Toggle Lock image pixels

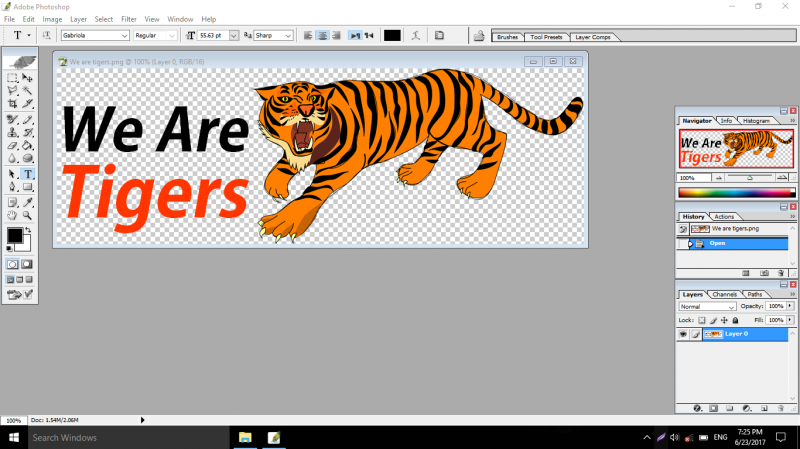coord(713,320)
